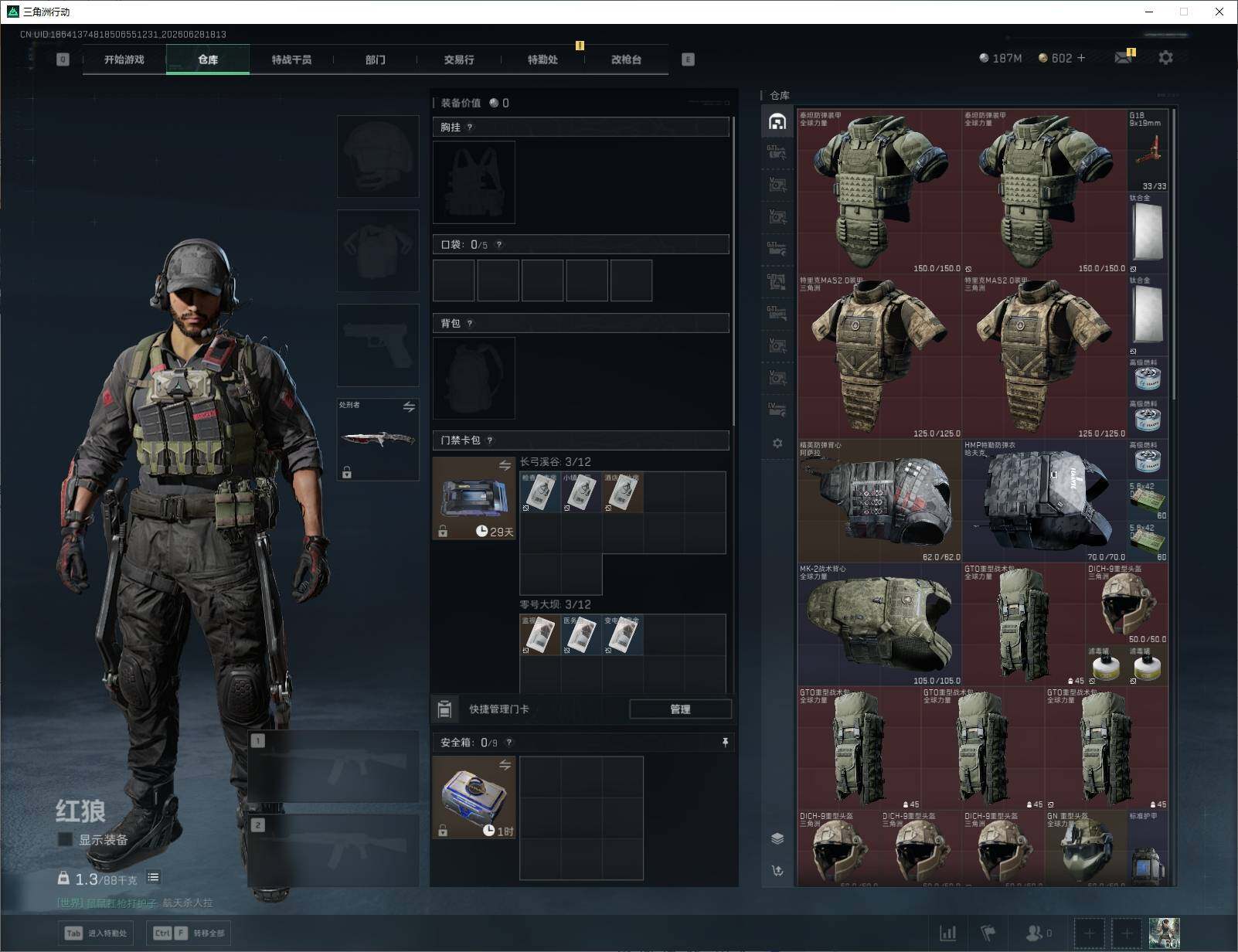
Task: Click the 进入特勤处 Tab button
Action: (97, 933)
